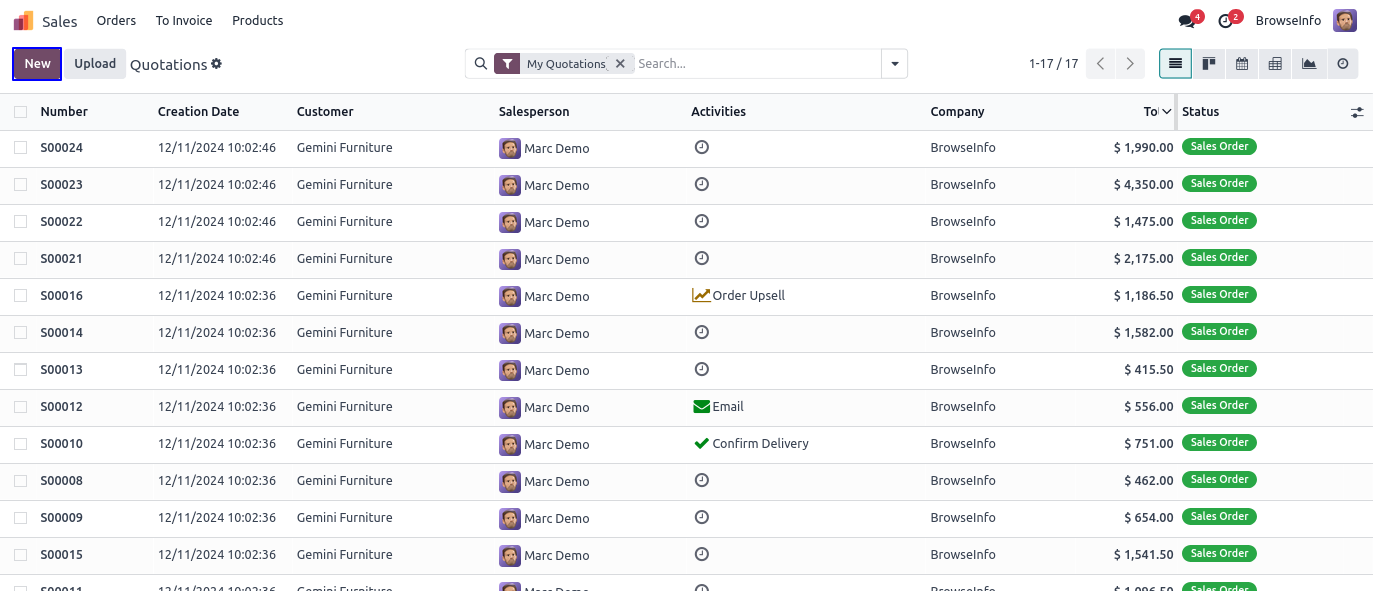Click activity clock icon for S00024
The width and height of the screenshot is (1373, 591).
pyautogui.click(x=702, y=147)
